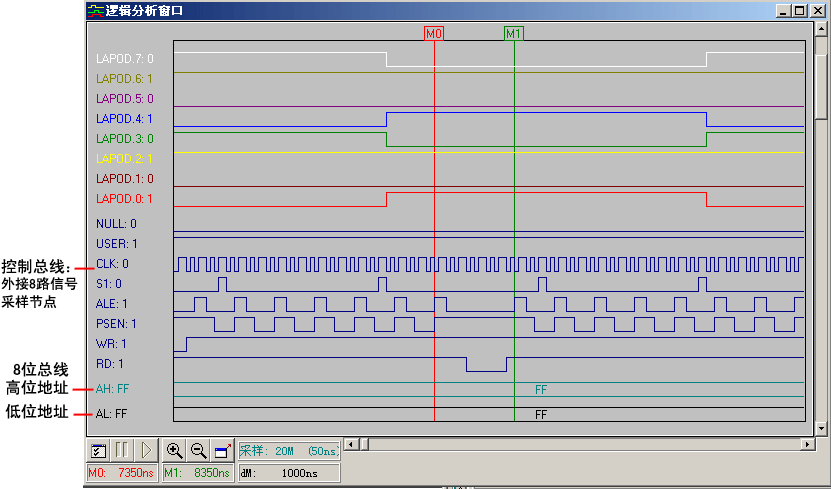The height and width of the screenshot is (489, 831).
Task: Click the USER: 1 signal label
Action: pos(117,244)
